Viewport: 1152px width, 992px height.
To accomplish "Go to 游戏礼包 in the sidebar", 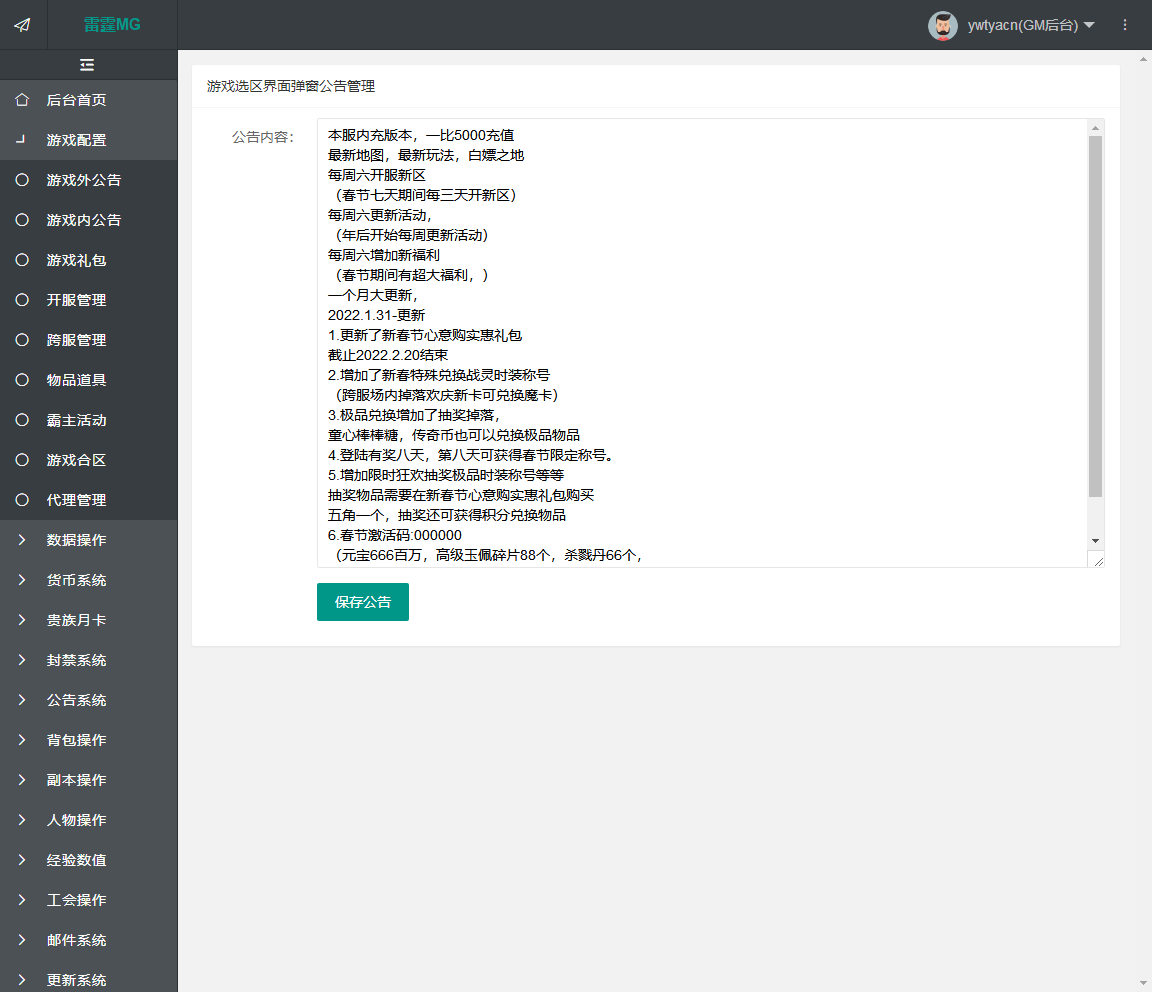I will tap(88, 260).
